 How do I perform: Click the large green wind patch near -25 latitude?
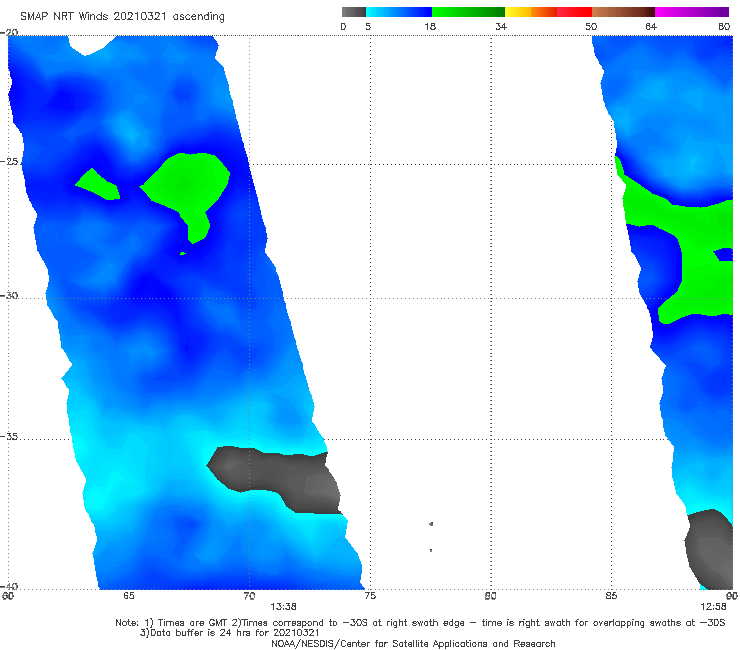pyautogui.click(x=188, y=184)
